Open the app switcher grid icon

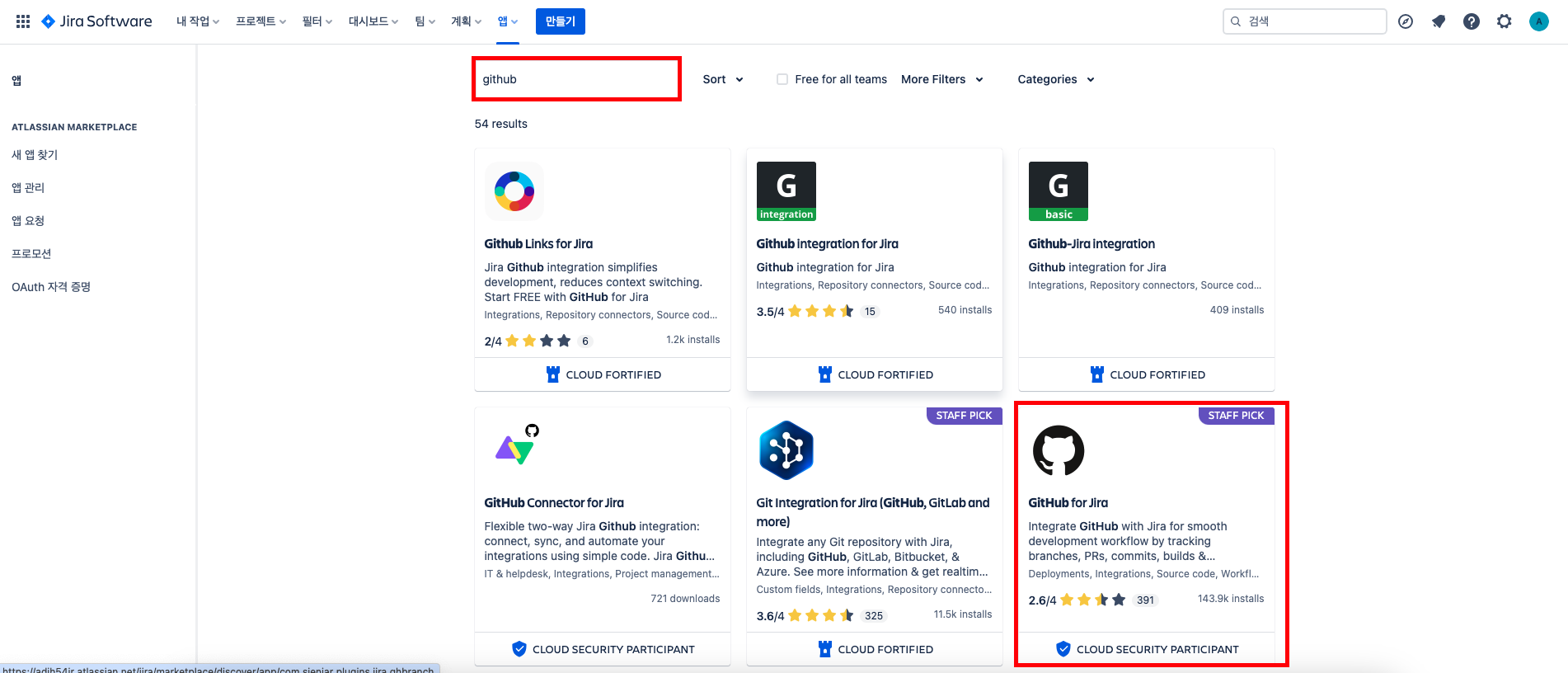(23, 21)
